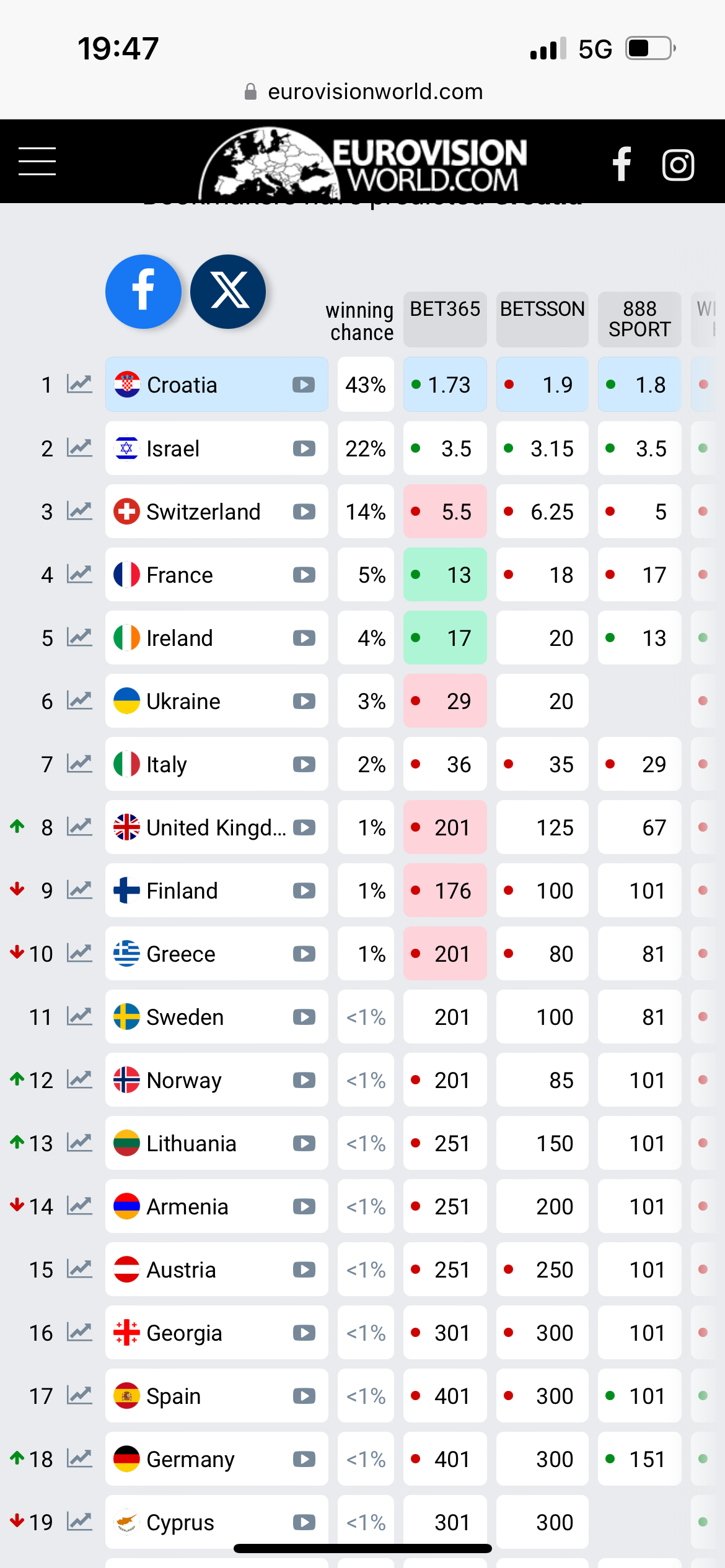Play Ukraine's video clip

(x=304, y=701)
